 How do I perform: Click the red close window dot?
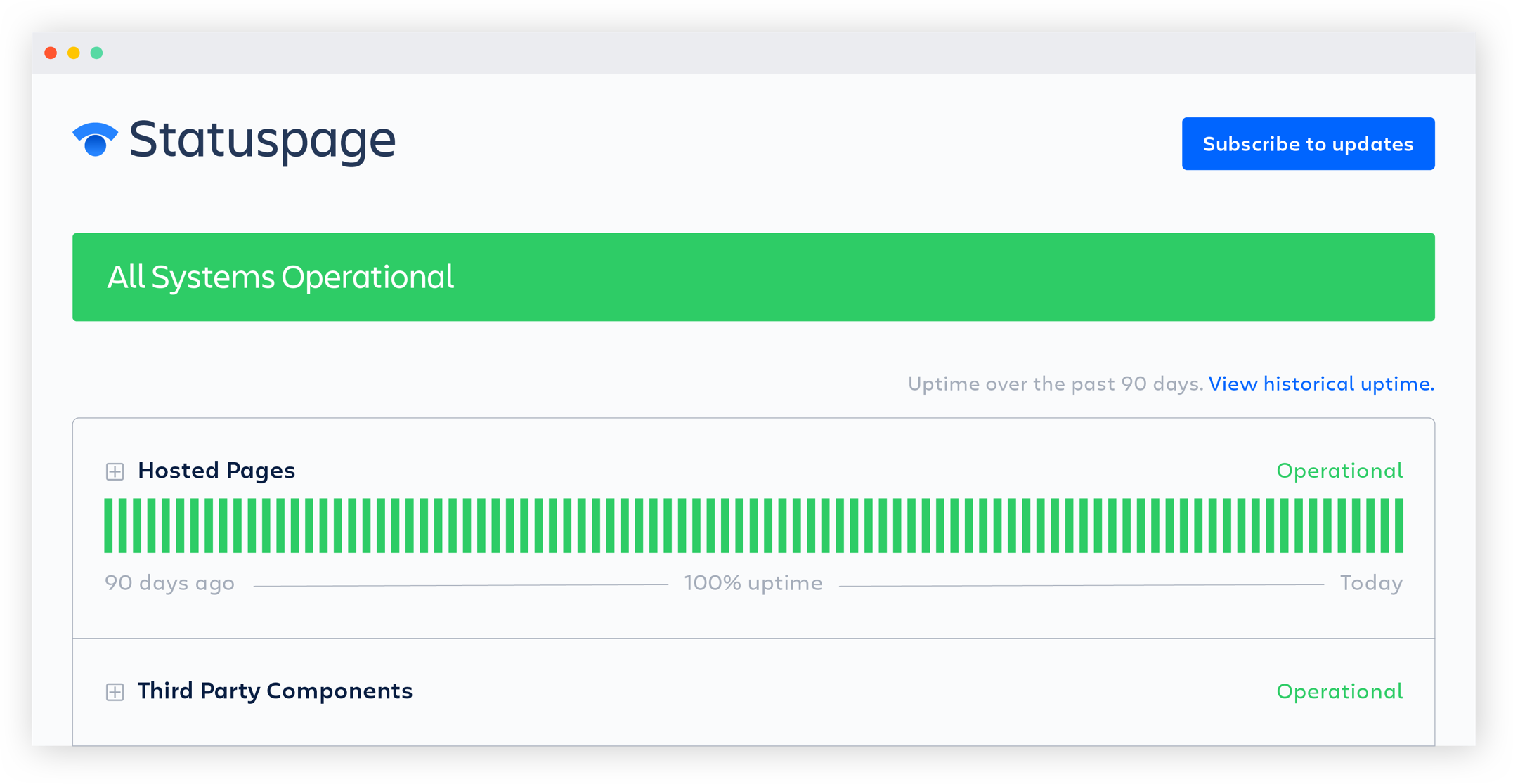tap(51, 53)
